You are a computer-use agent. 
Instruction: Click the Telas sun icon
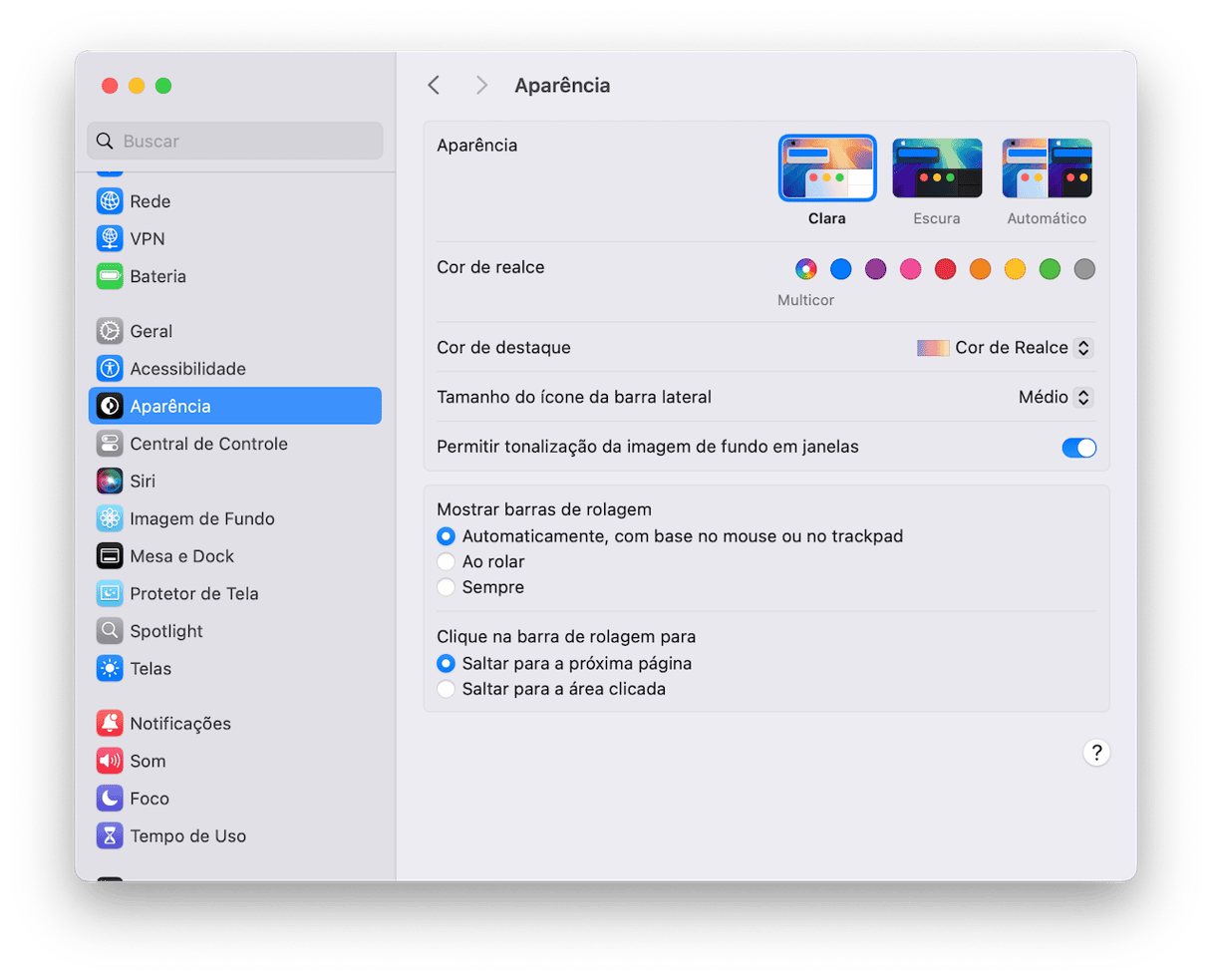click(x=110, y=669)
